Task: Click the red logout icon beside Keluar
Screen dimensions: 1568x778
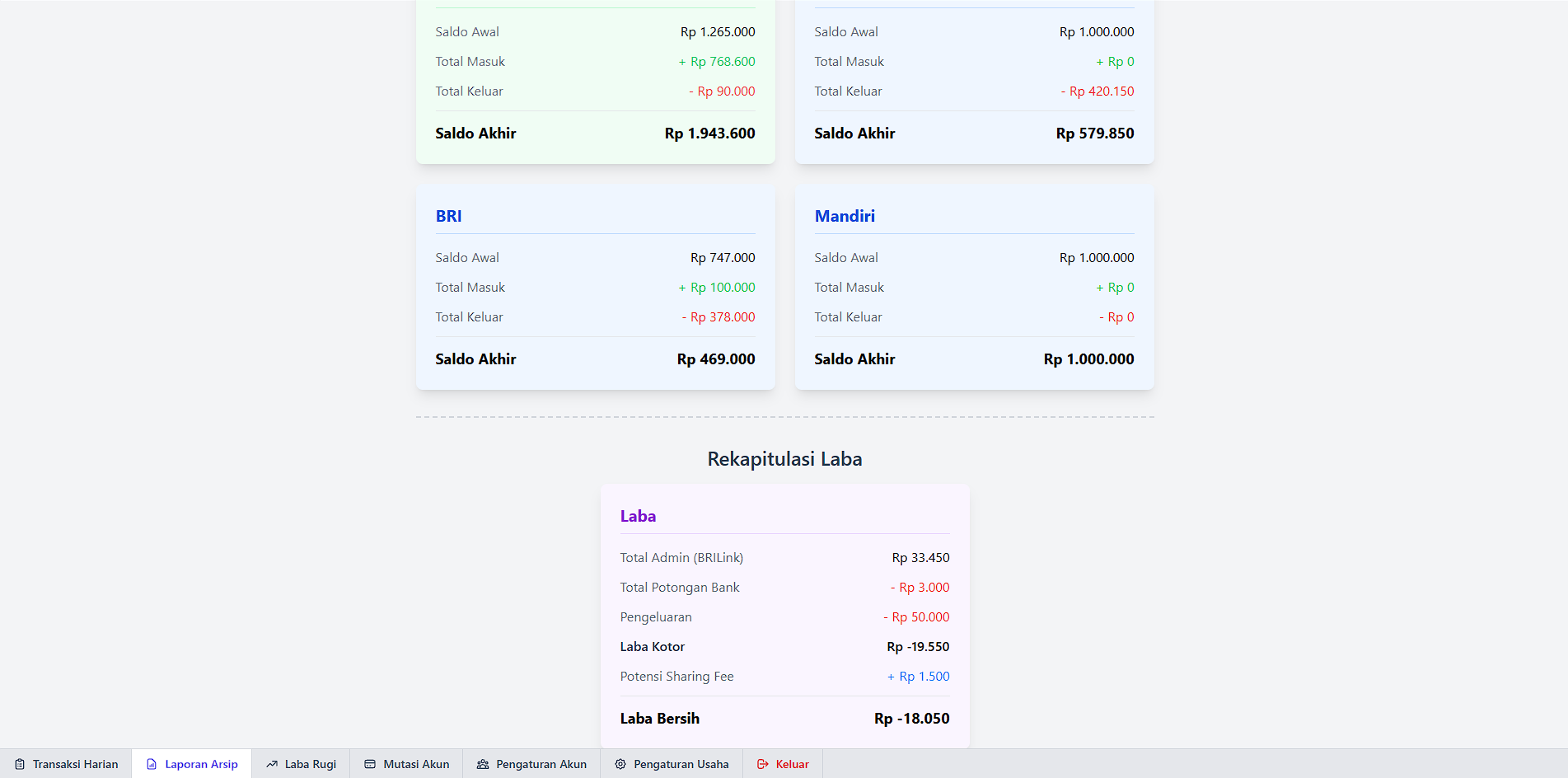Action: click(763, 764)
